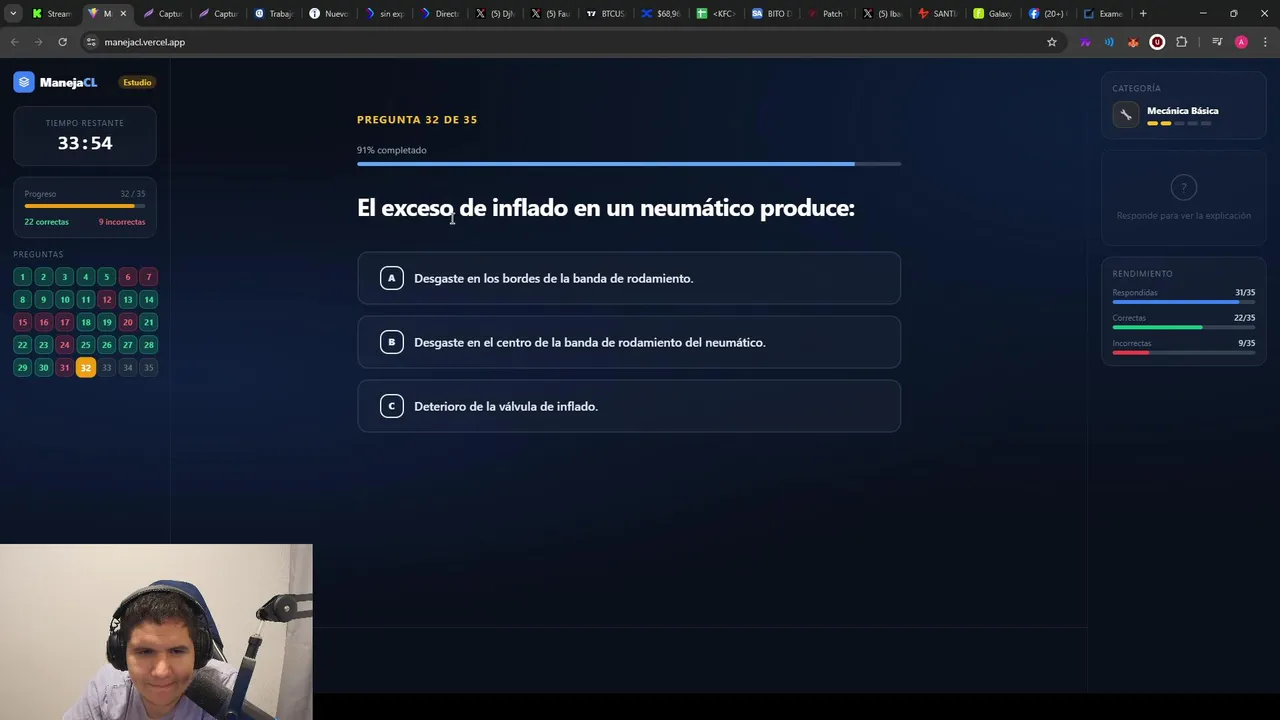Switch to the Directo tab
The image size is (1280, 720).
[x=439, y=13]
